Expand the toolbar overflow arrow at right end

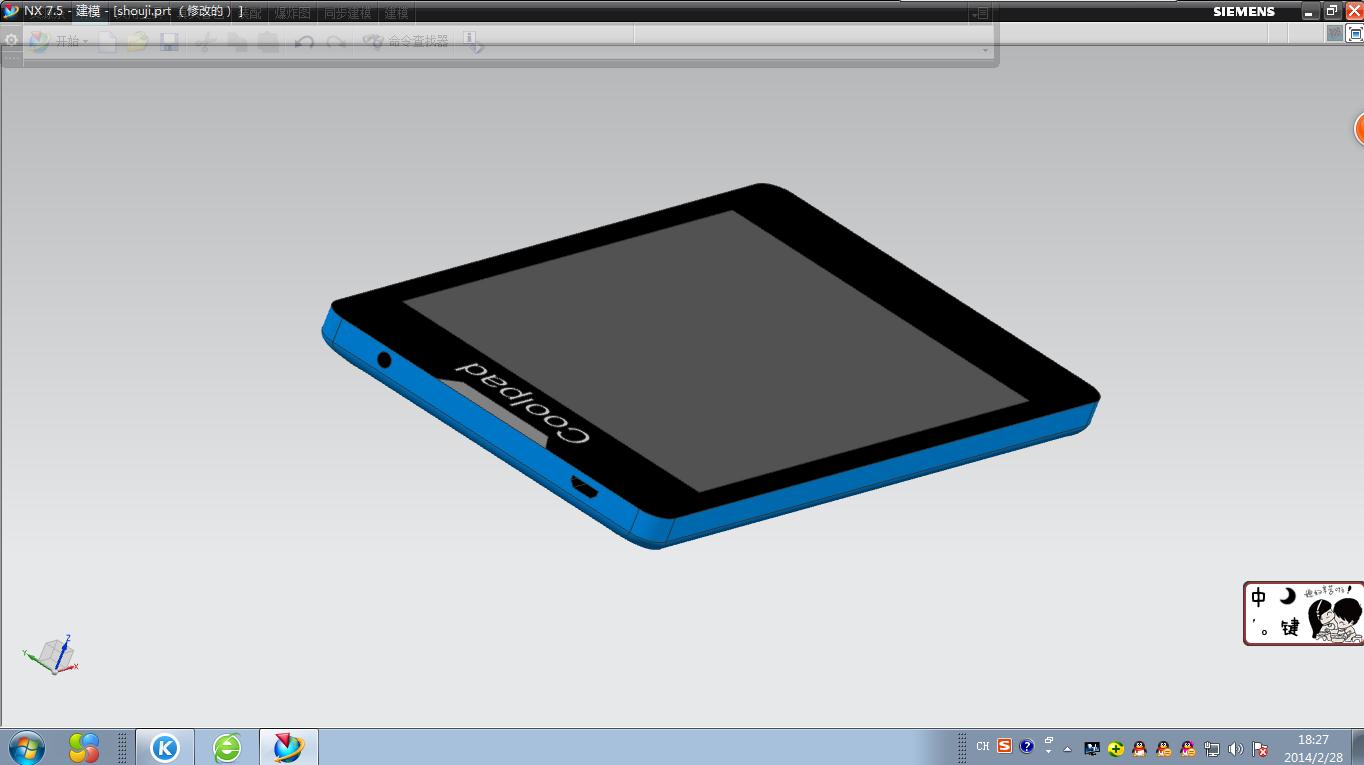(986, 50)
